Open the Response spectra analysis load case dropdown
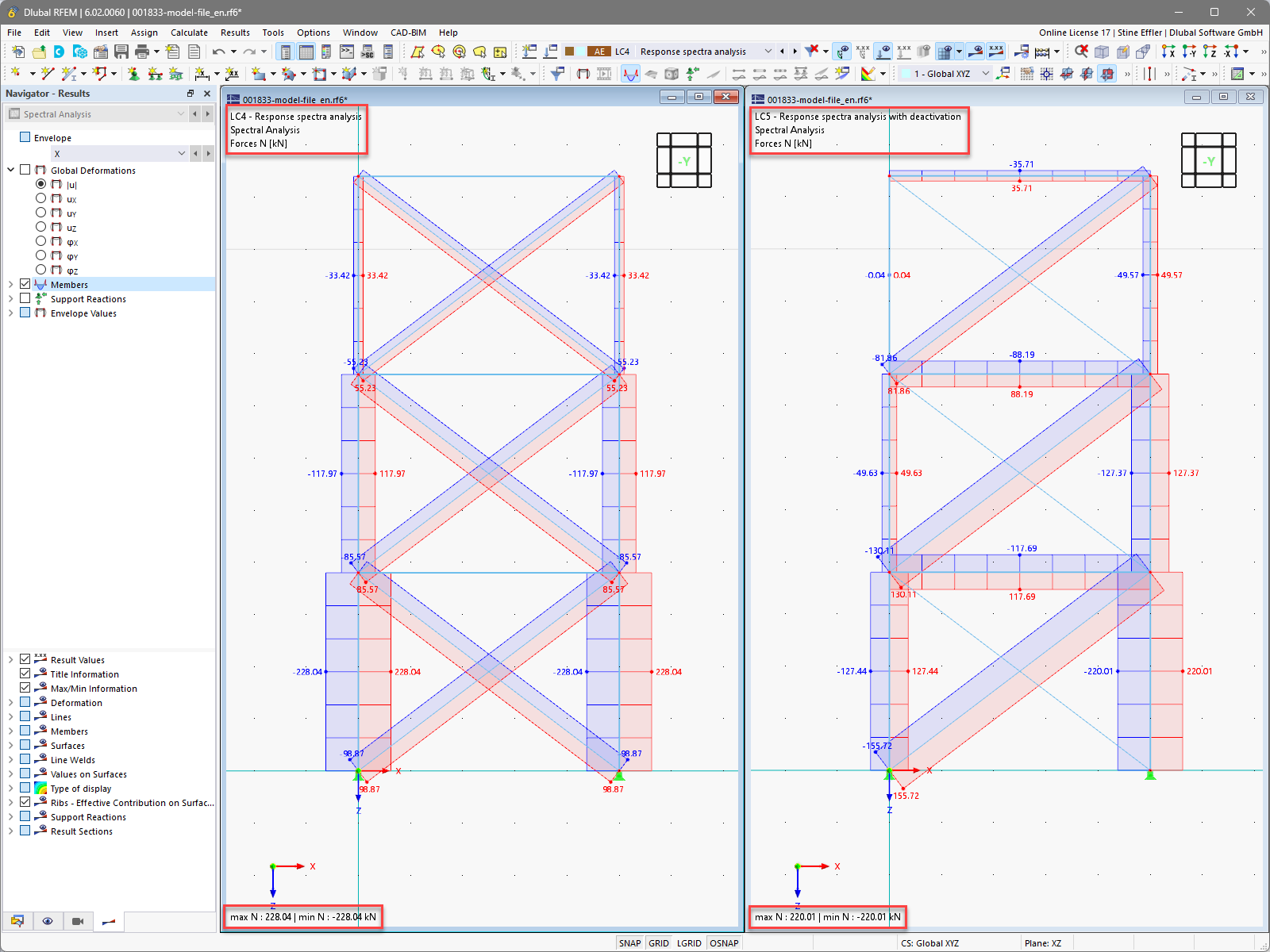The width and height of the screenshot is (1270, 952). point(767,51)
